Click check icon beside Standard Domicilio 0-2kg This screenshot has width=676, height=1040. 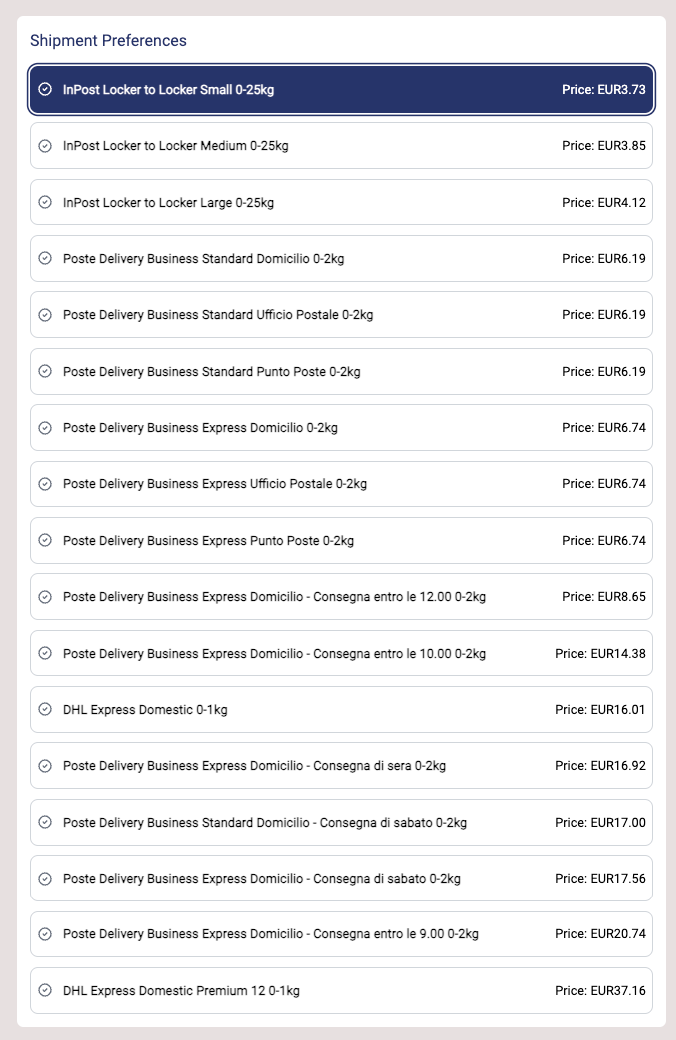tap(45, 258)
